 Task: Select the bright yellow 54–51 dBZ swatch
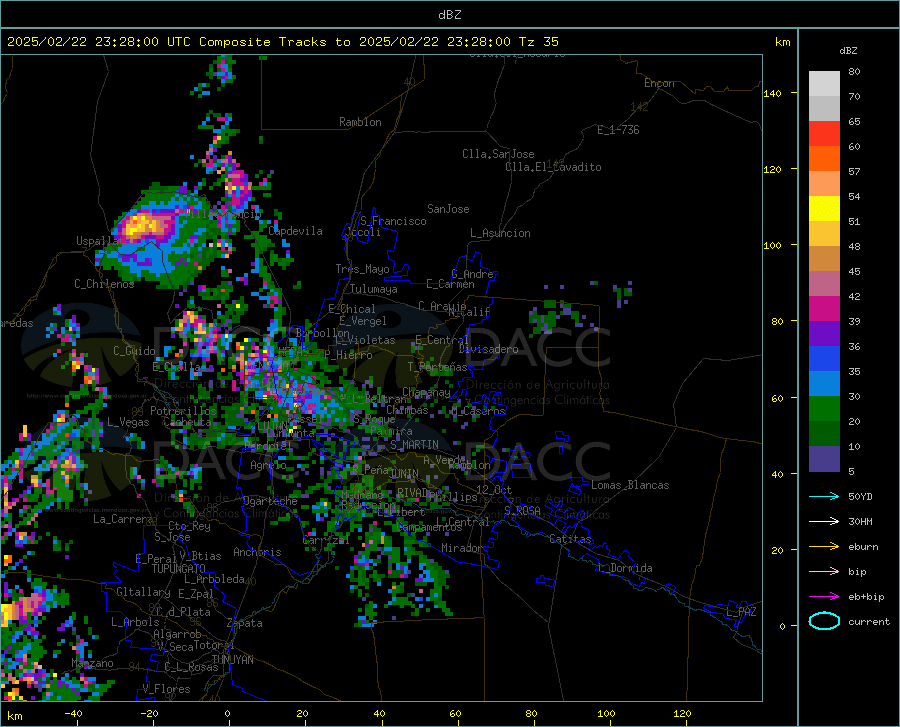point(824,209)
